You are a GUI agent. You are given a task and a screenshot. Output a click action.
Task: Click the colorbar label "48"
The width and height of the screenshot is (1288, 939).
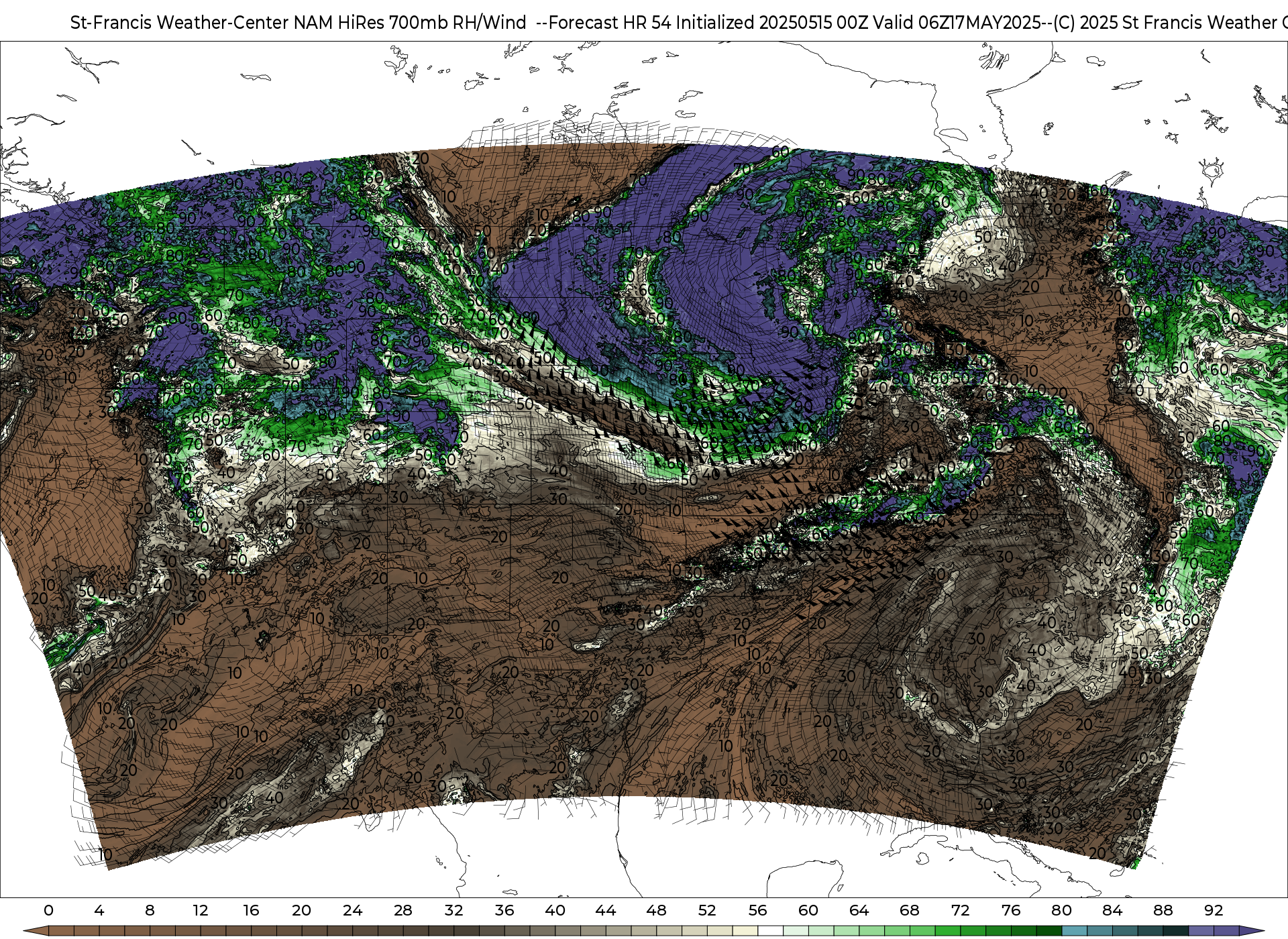(656, 910)
